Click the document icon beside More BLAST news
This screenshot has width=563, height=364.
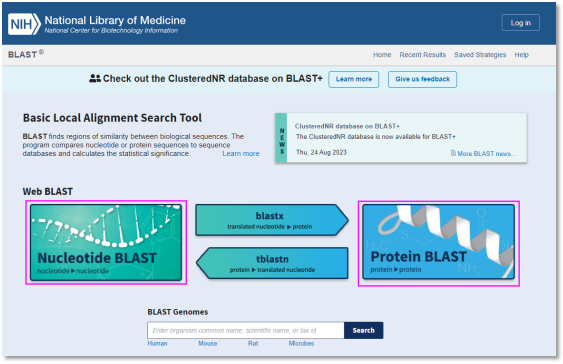pos(453,153)
